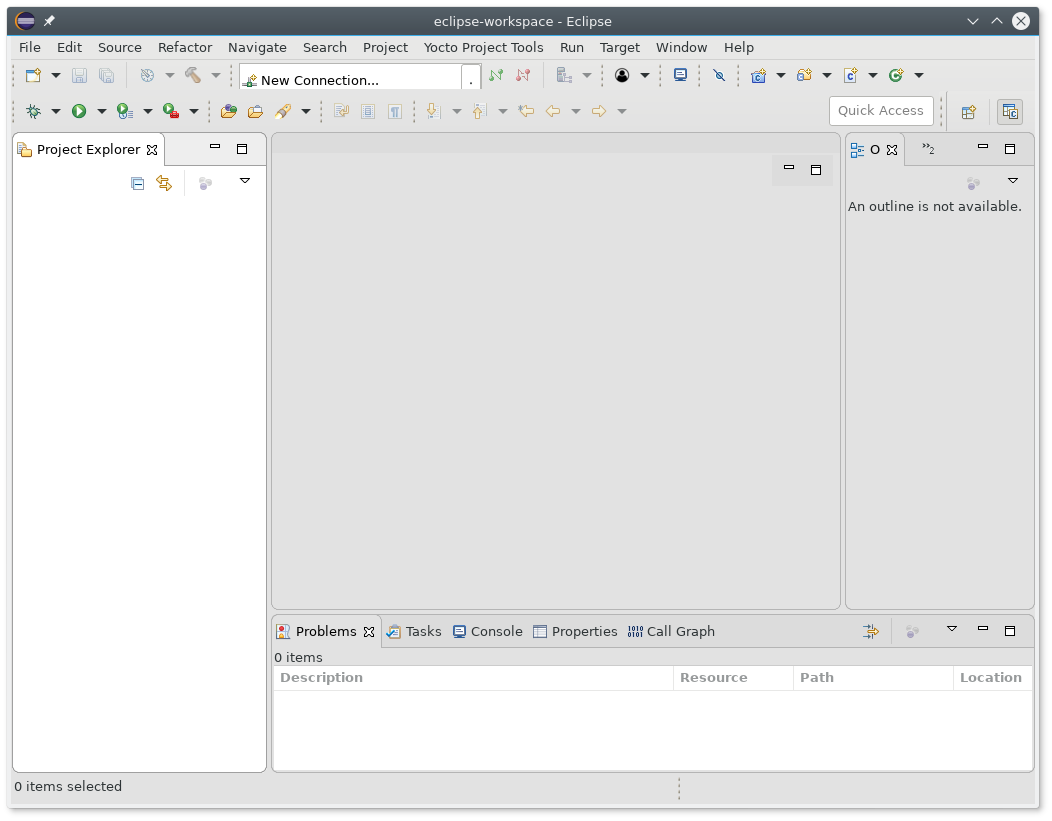Toggle the Search highlighter pen icon
Viewport: 1052px width, 821px height.
(x=283, y=111)
